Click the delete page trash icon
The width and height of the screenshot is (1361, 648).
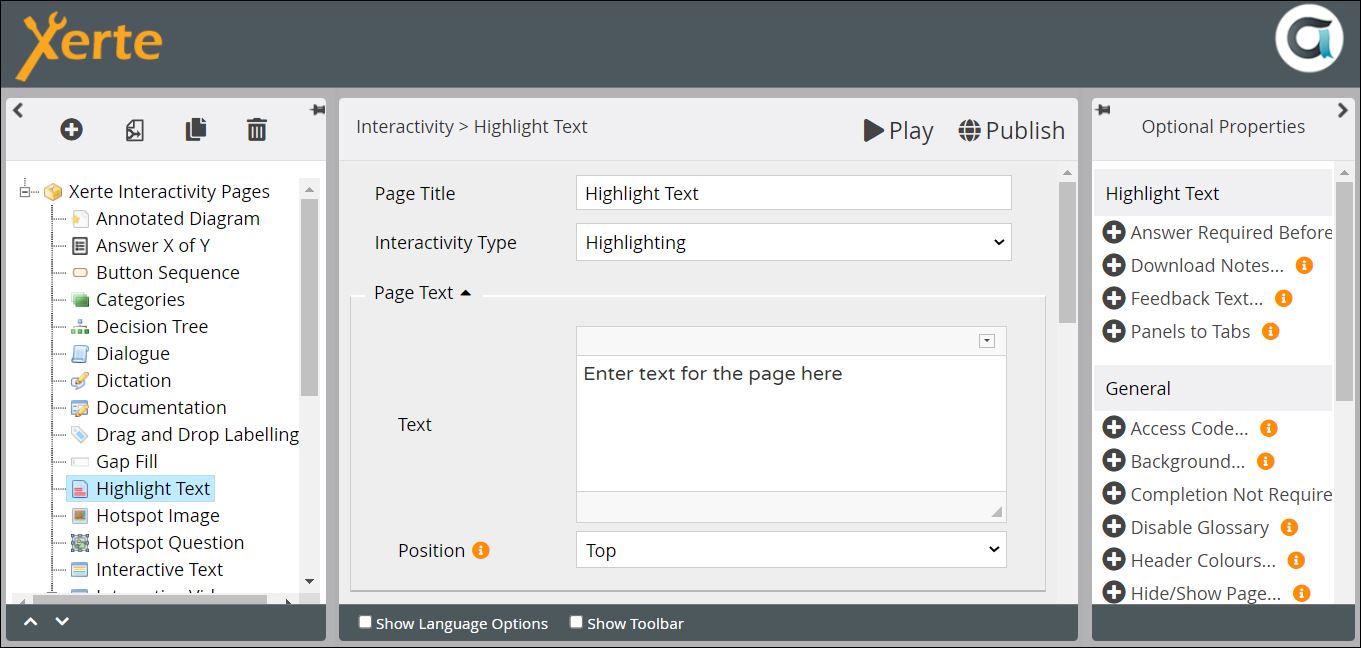pos(257,129)
